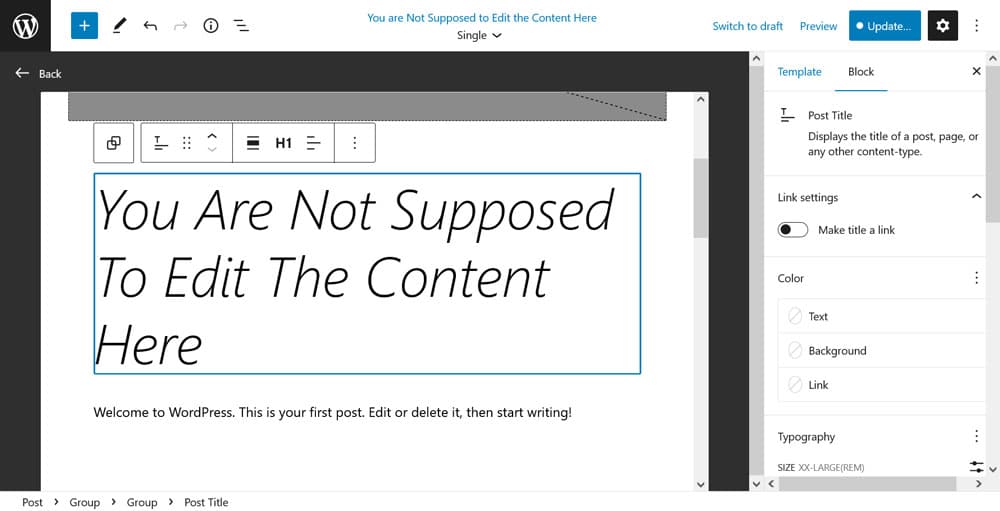Open the Color section options menu

coord(976,278)
